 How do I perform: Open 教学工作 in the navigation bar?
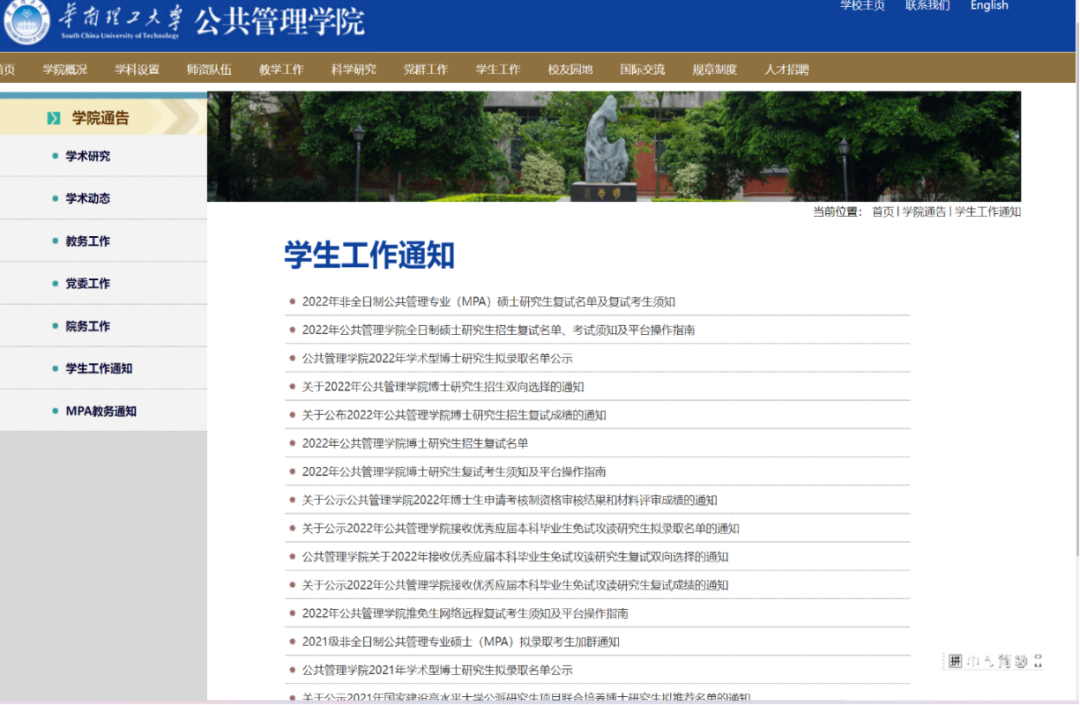click(x=281, y=70)
